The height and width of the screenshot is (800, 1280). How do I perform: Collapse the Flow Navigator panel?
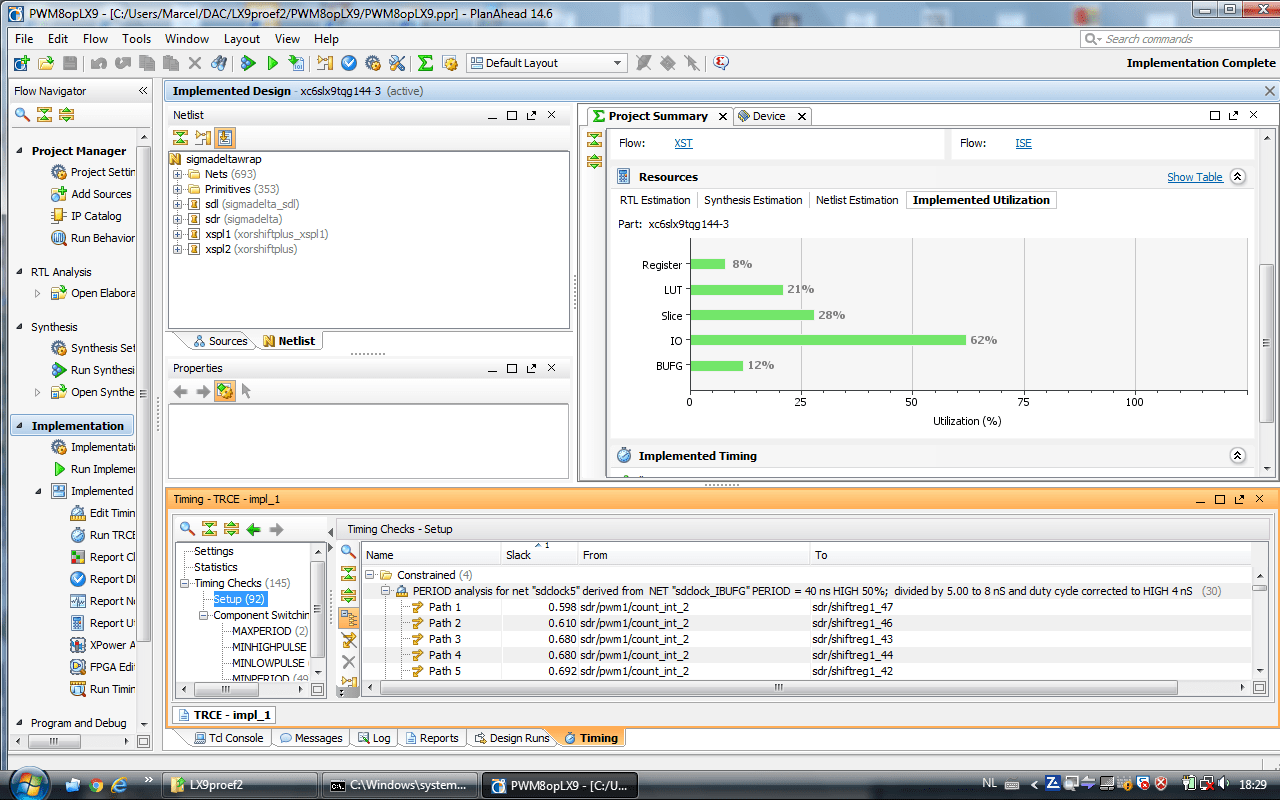click(x=143, y=91)
